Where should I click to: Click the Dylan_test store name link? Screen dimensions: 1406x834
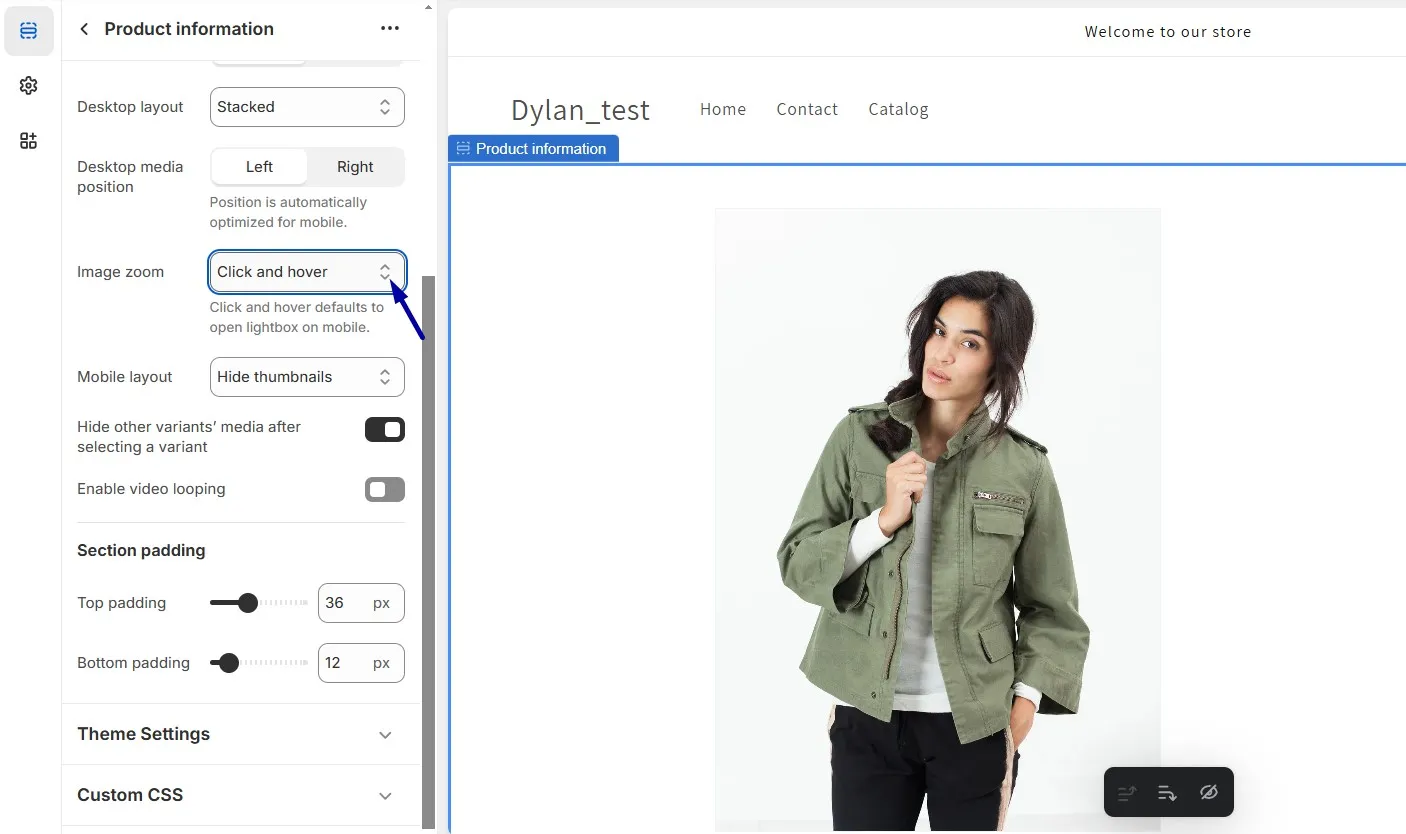[580, 109]
